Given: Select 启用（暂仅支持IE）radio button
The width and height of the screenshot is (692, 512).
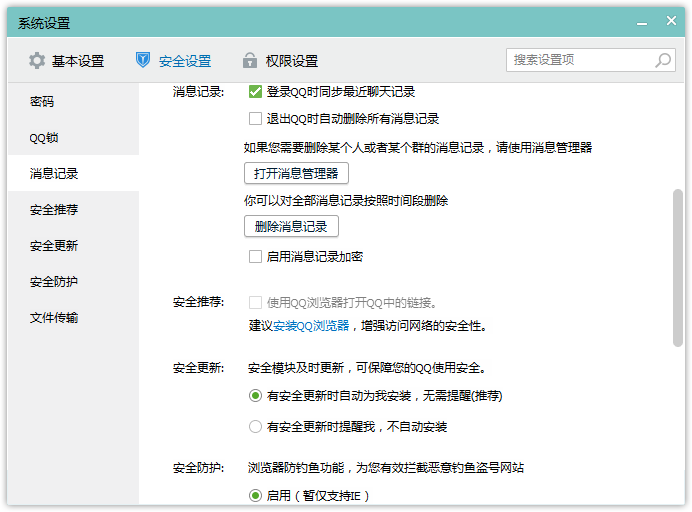Looking at the screenshot, I should pyautogui.click(x=255, y=495).
